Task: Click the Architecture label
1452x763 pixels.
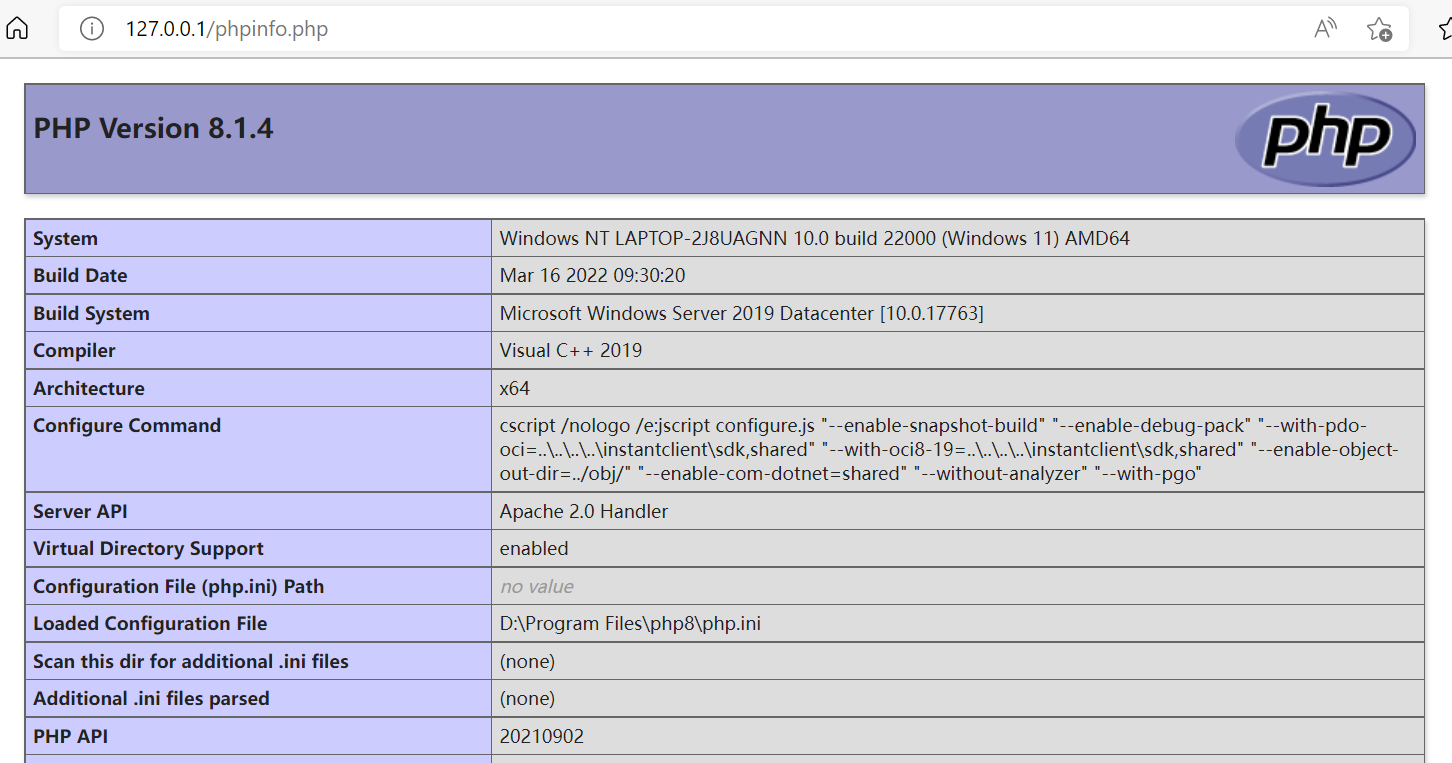Action: pyautogui.click(x=89, y=388)
